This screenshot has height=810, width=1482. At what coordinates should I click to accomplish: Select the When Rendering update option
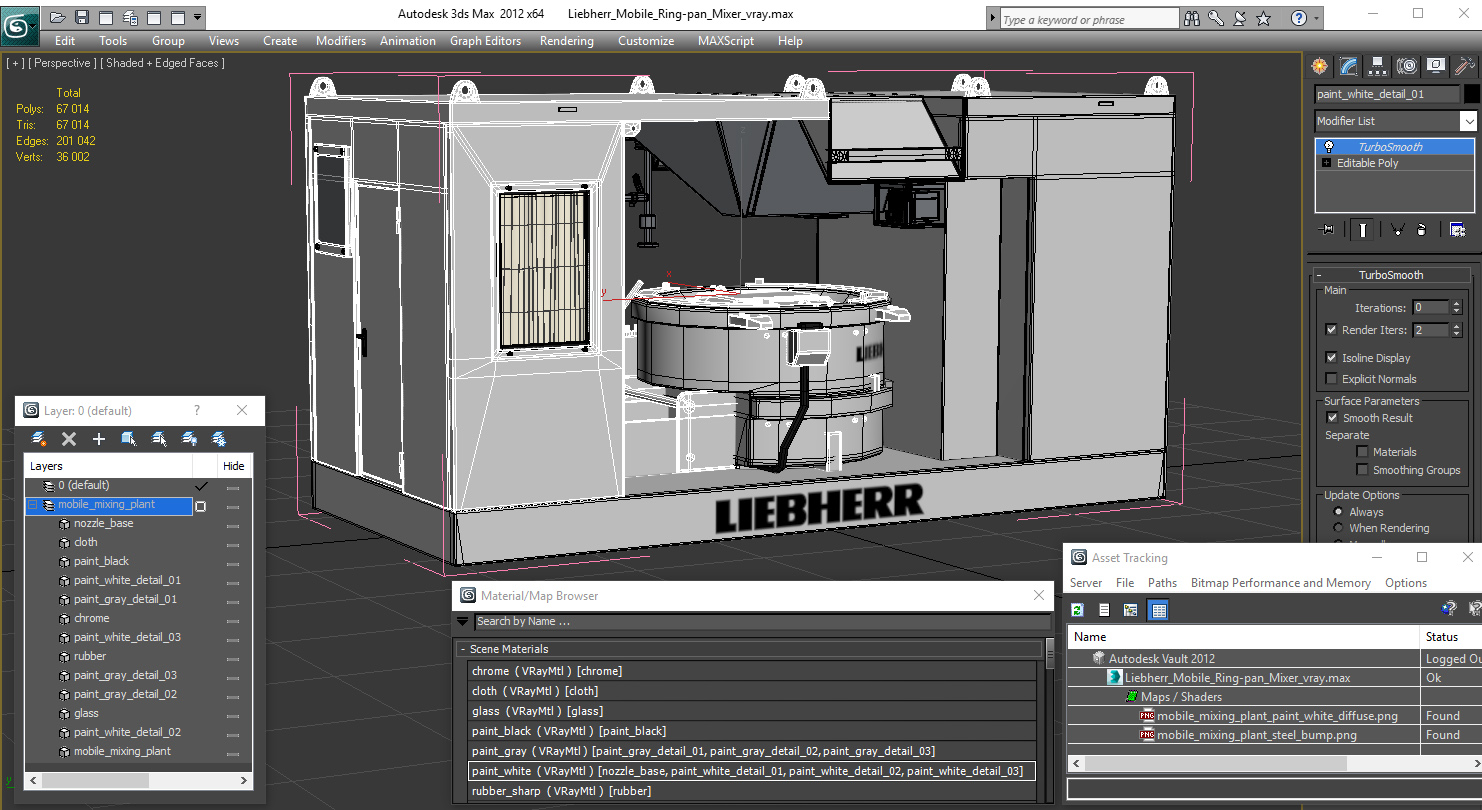[1338, 528]
